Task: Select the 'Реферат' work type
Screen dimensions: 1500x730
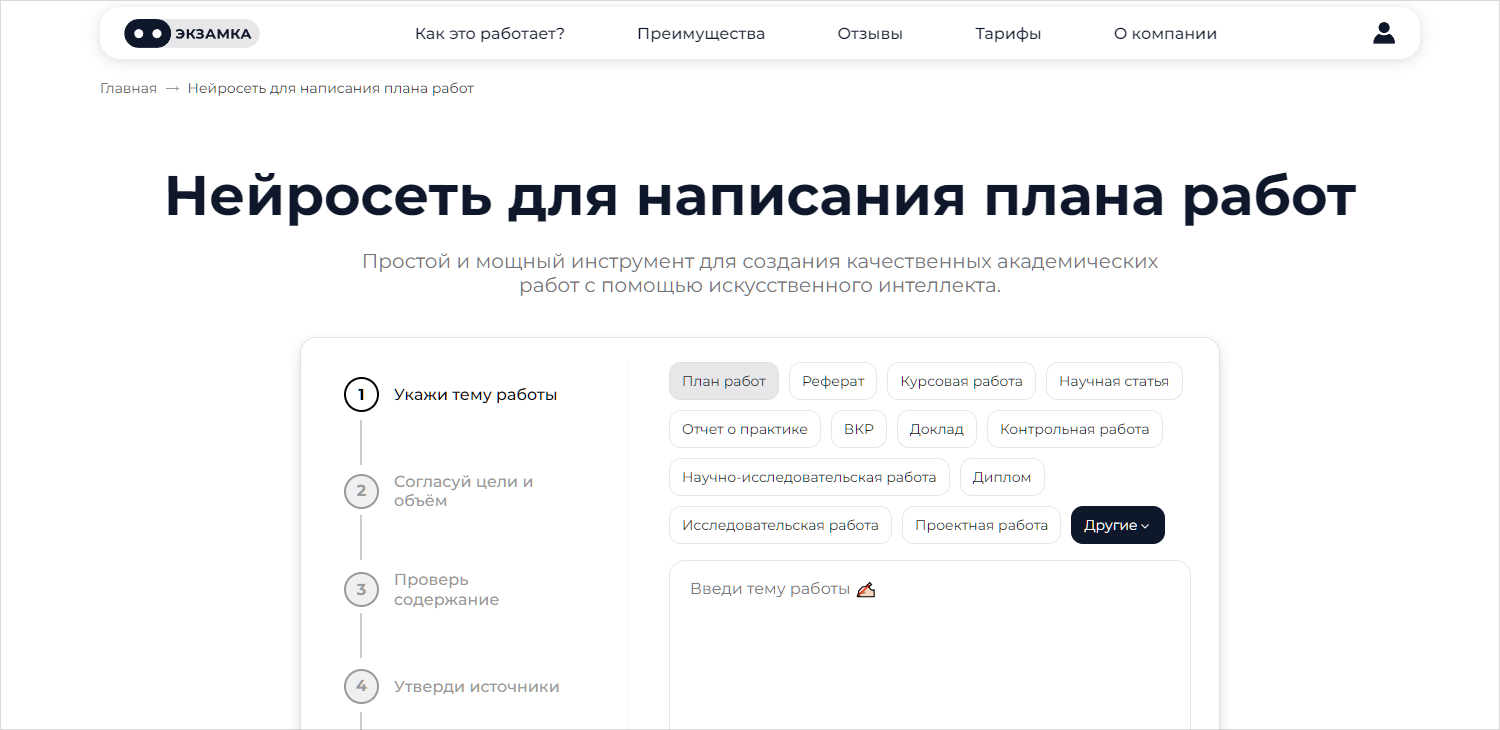Action: click(832, 380)
